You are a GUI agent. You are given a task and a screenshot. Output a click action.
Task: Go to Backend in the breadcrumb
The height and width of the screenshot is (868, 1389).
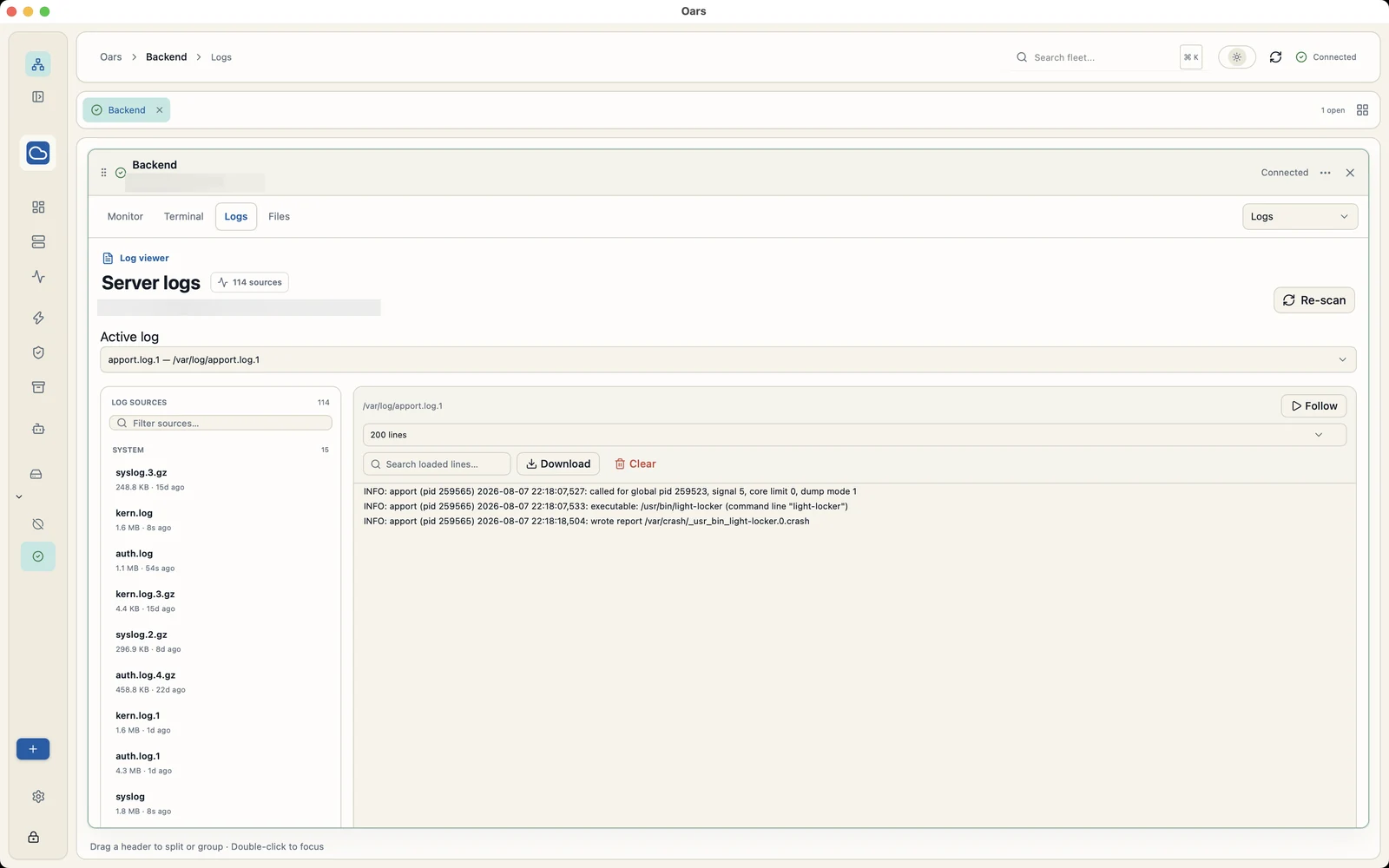[x=166, y=57]
